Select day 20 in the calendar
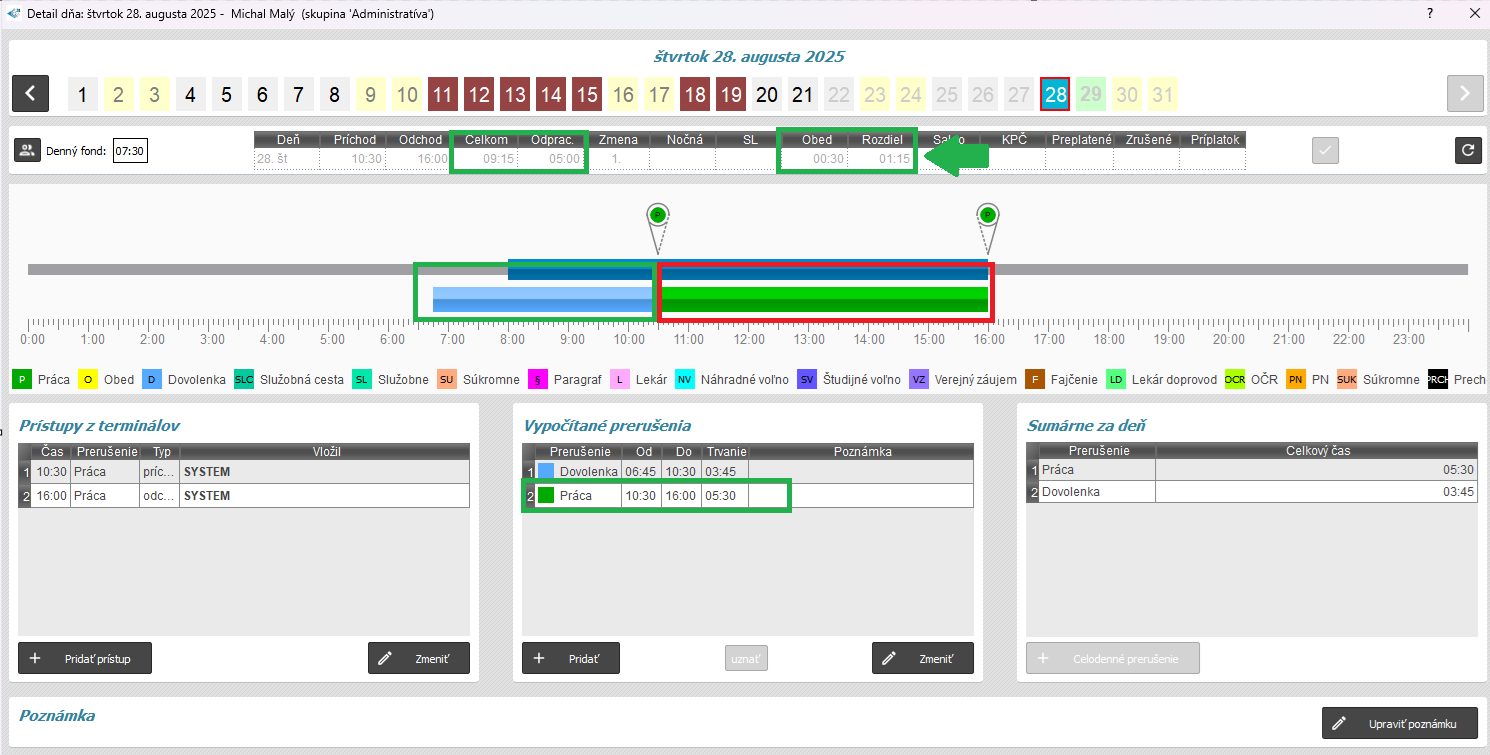 point(767,95)
